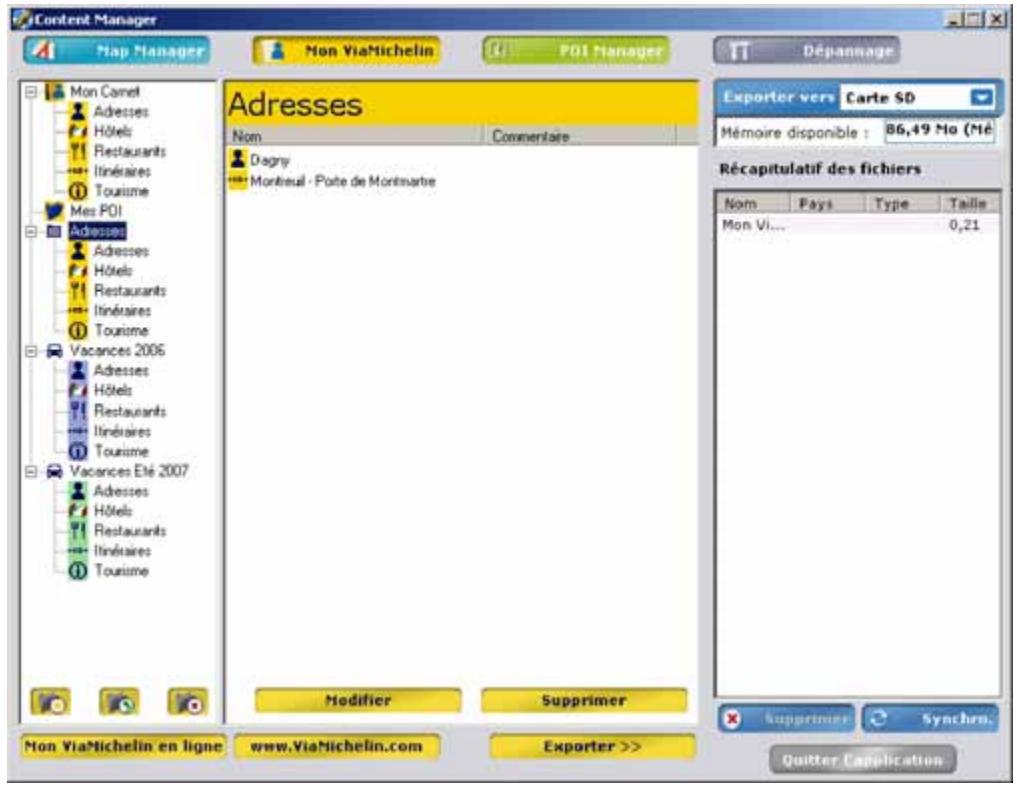Select Hôtels icon under Vacances Eté 2007

78,511
